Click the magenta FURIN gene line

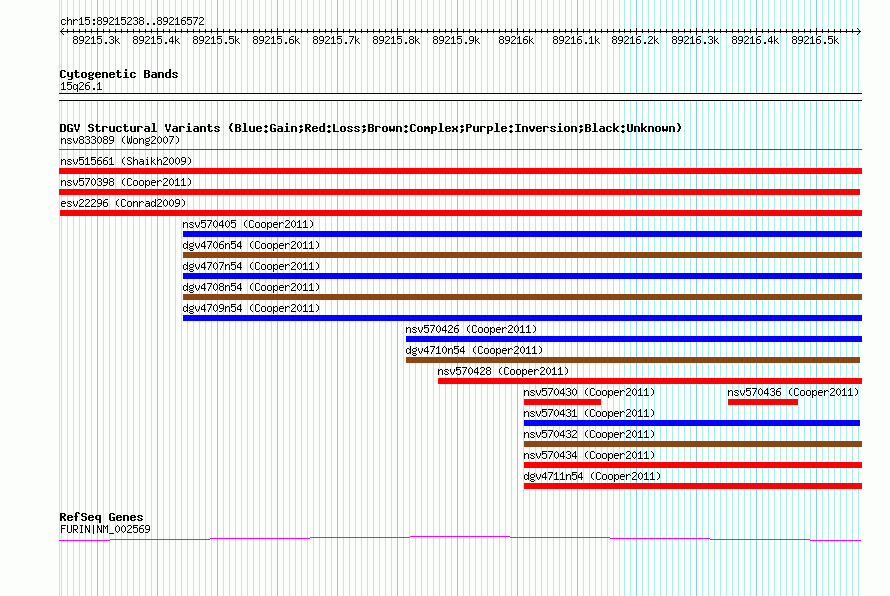tap(460, 538)
